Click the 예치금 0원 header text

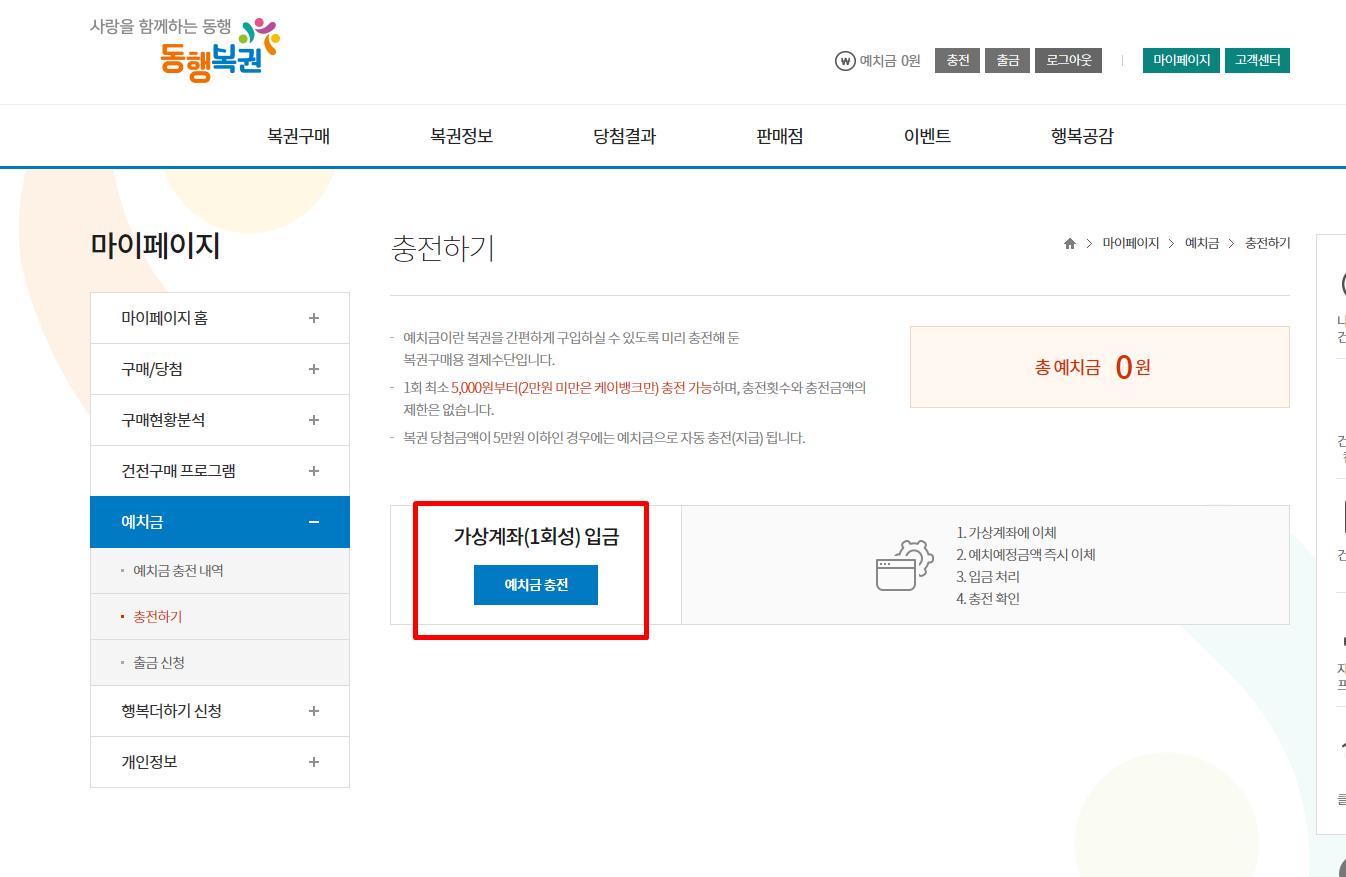890,61
